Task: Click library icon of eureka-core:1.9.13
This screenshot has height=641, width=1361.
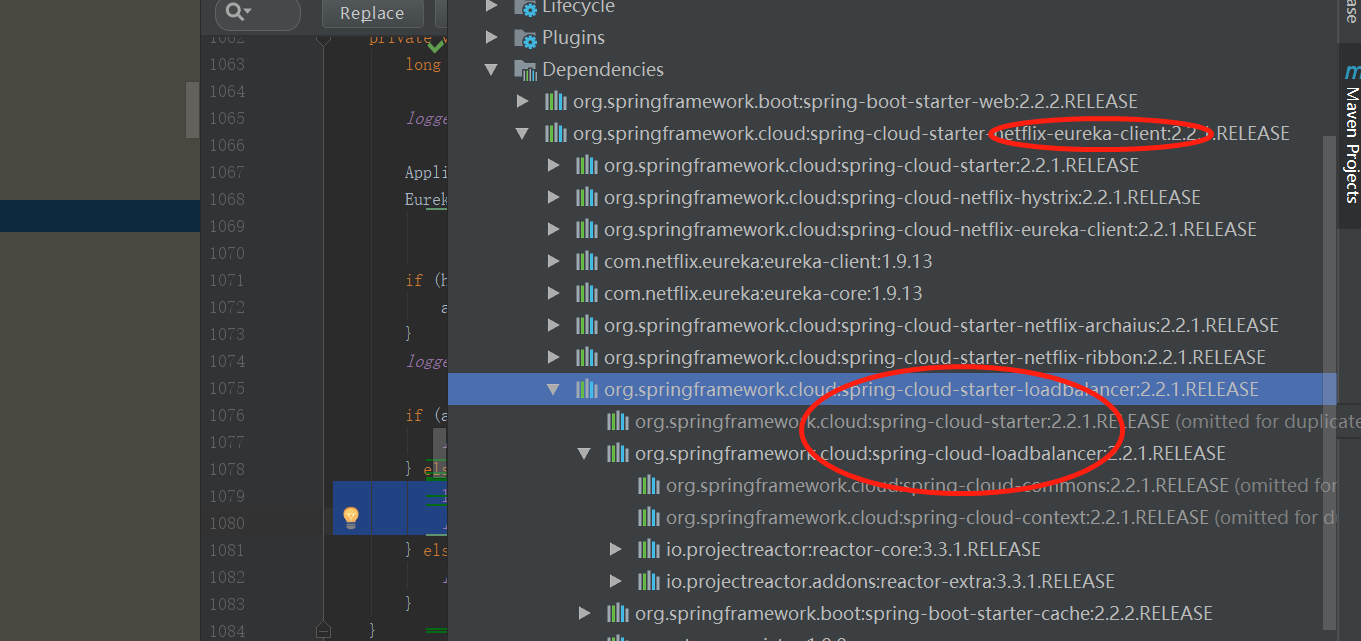Action: (x=587, y=293)
